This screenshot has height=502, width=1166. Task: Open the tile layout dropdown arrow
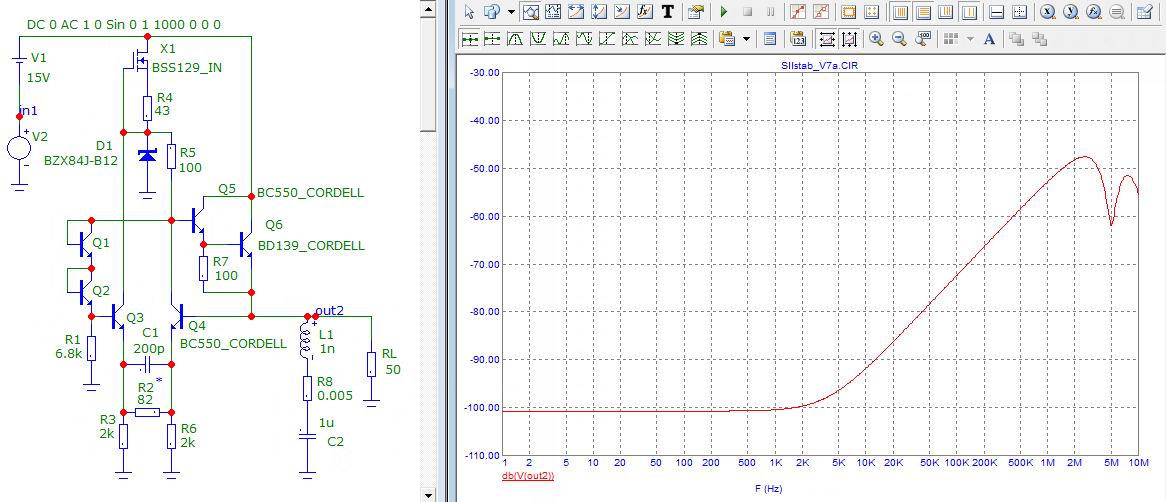pyautogui.click(x=969, y=39)
